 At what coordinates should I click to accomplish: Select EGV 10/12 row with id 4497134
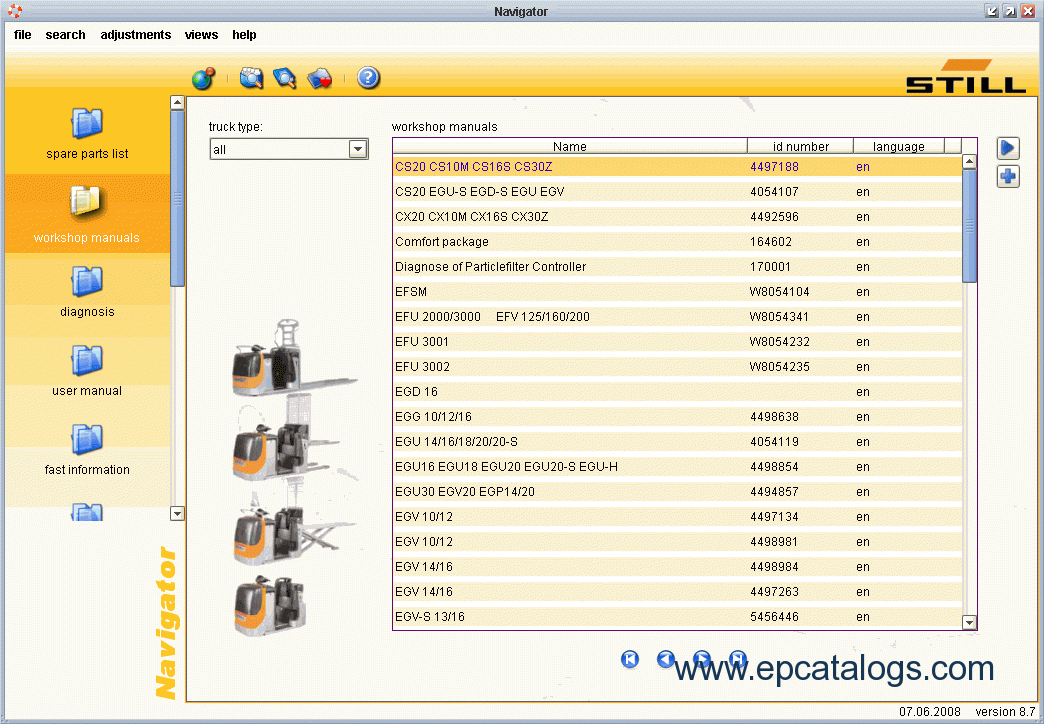[x=678, y=517]
